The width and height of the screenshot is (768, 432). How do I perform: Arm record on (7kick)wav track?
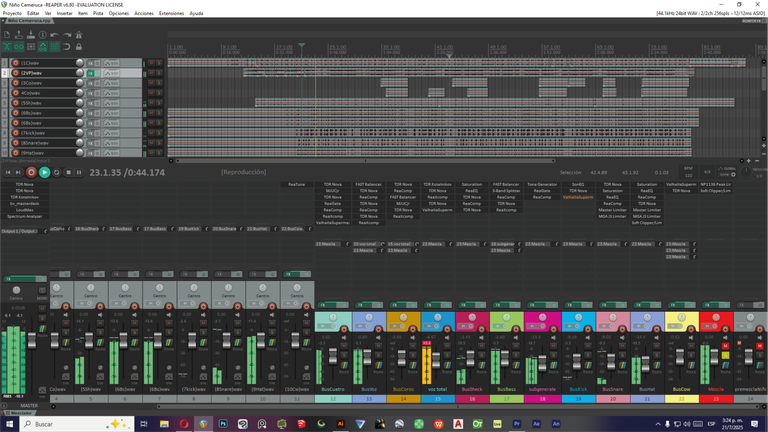[x=16, y=133]
